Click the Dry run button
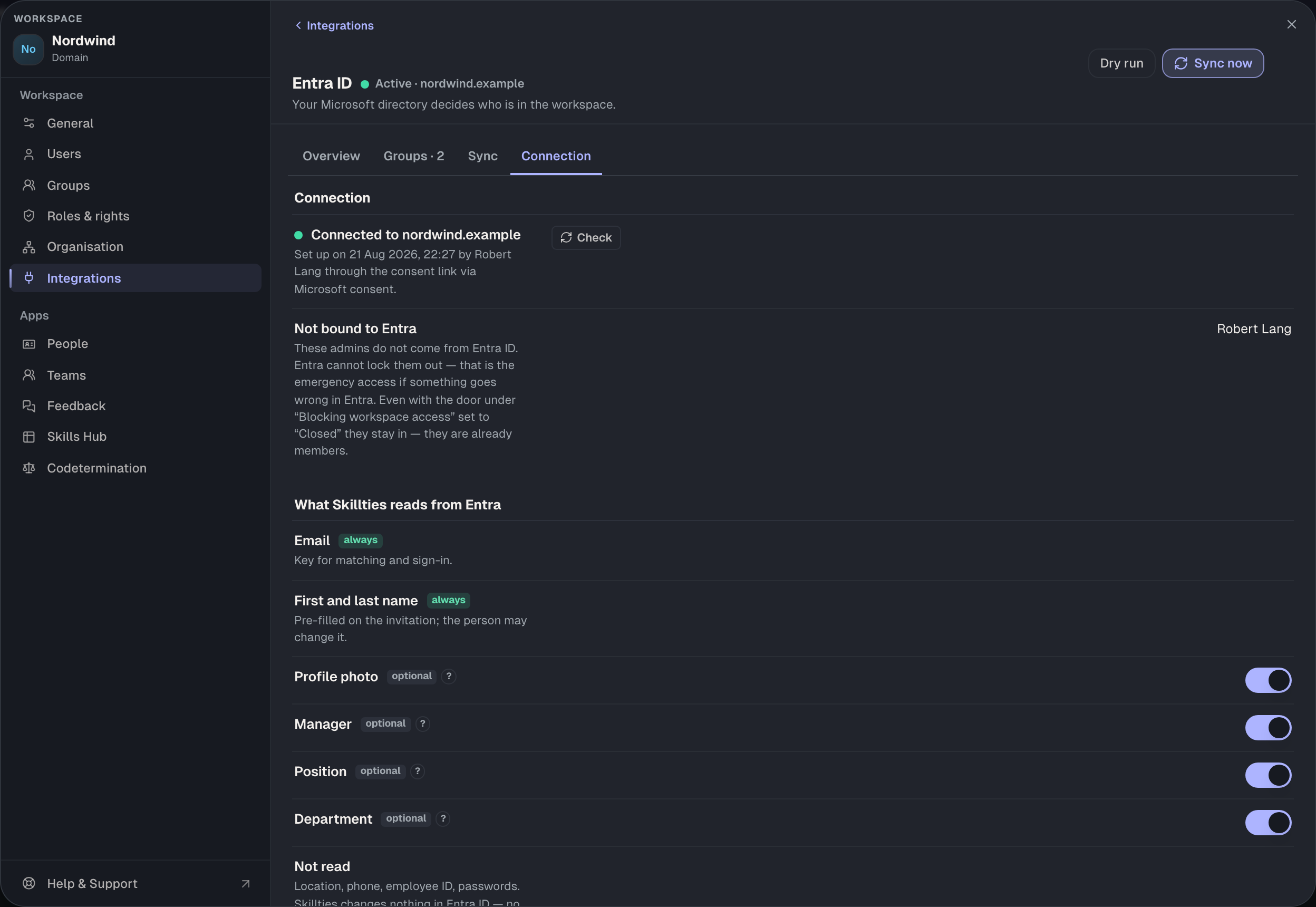1316x907 pixels. (x=1121, y=63)
